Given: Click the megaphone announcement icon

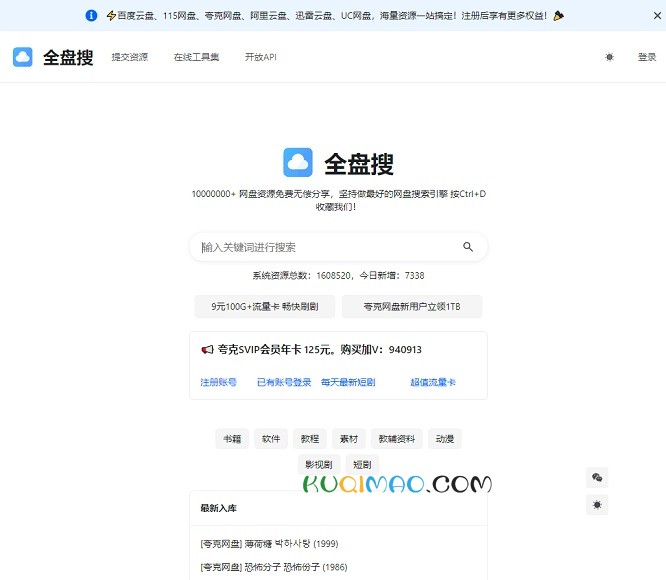Looking at the screenshot, I should (207, 350).
